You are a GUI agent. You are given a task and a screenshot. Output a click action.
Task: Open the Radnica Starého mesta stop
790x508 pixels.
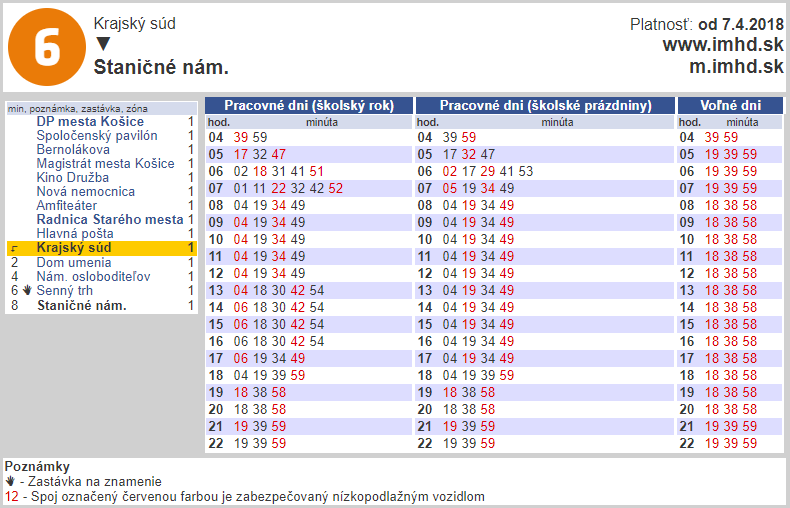[x=110, y=219]
